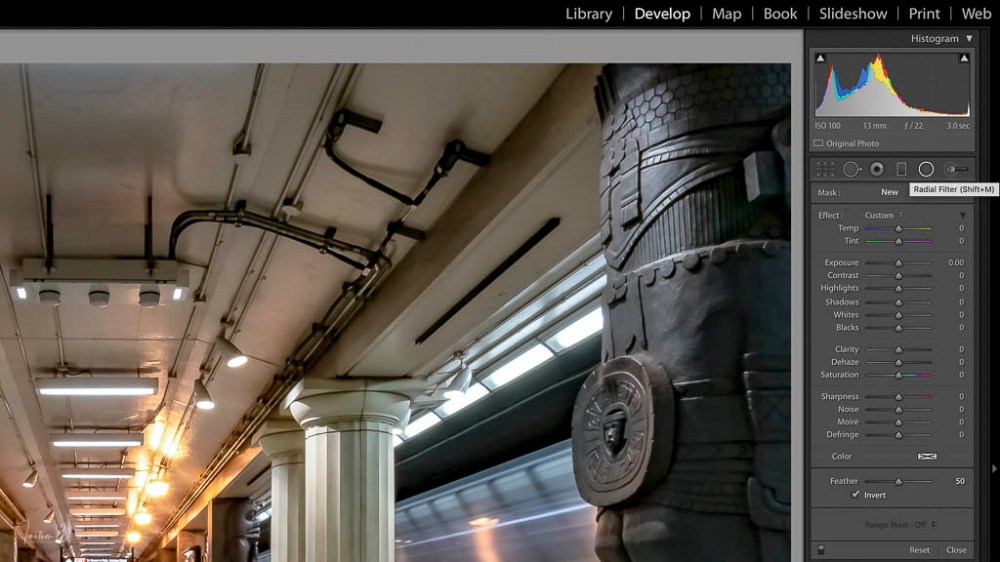
Task: Click the Dehaze slider handle
Action: [899, 362]
